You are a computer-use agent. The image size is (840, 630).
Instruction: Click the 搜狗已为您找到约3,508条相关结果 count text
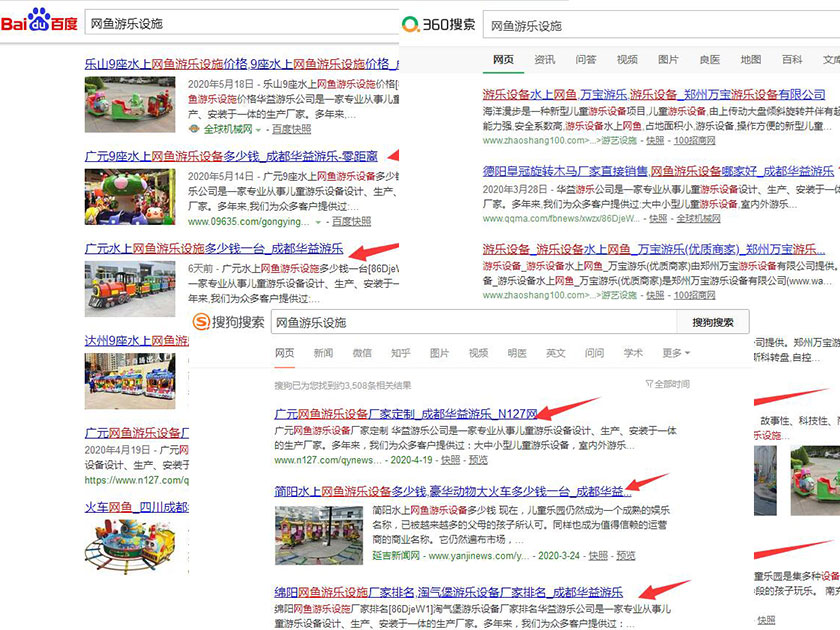tap(343, 385)
